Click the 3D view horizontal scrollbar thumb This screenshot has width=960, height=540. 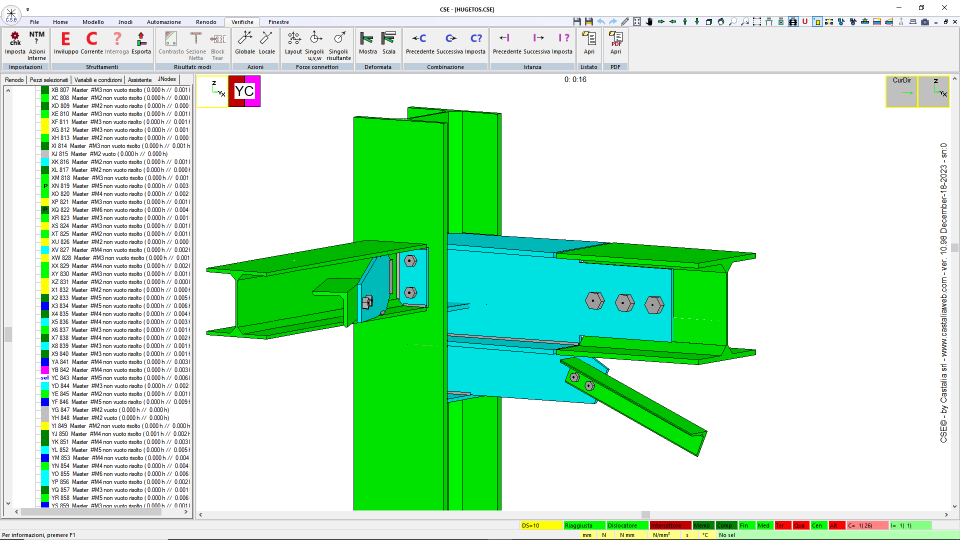(x=645, y=515)
